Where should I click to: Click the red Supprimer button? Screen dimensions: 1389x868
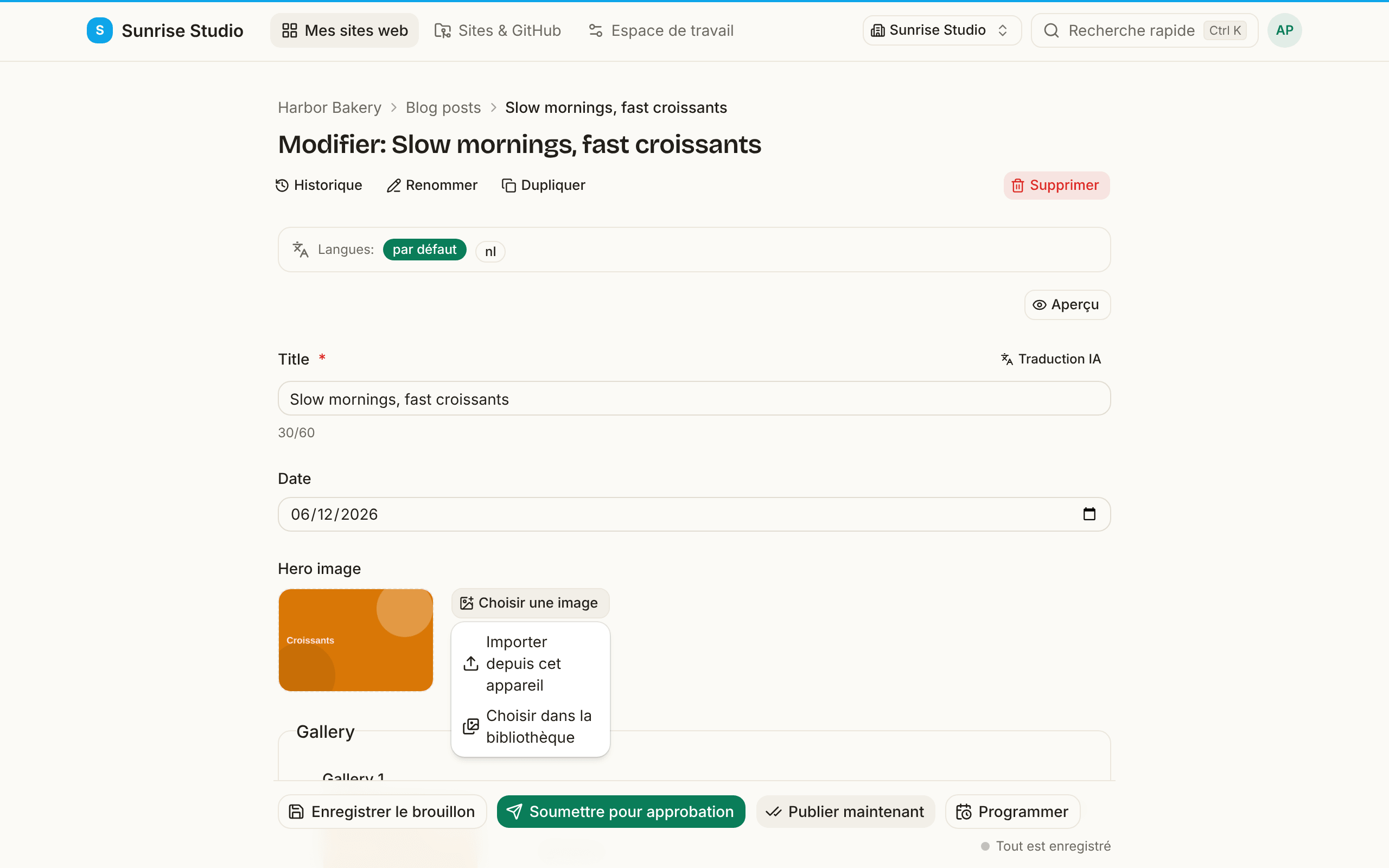(1056, 186)
